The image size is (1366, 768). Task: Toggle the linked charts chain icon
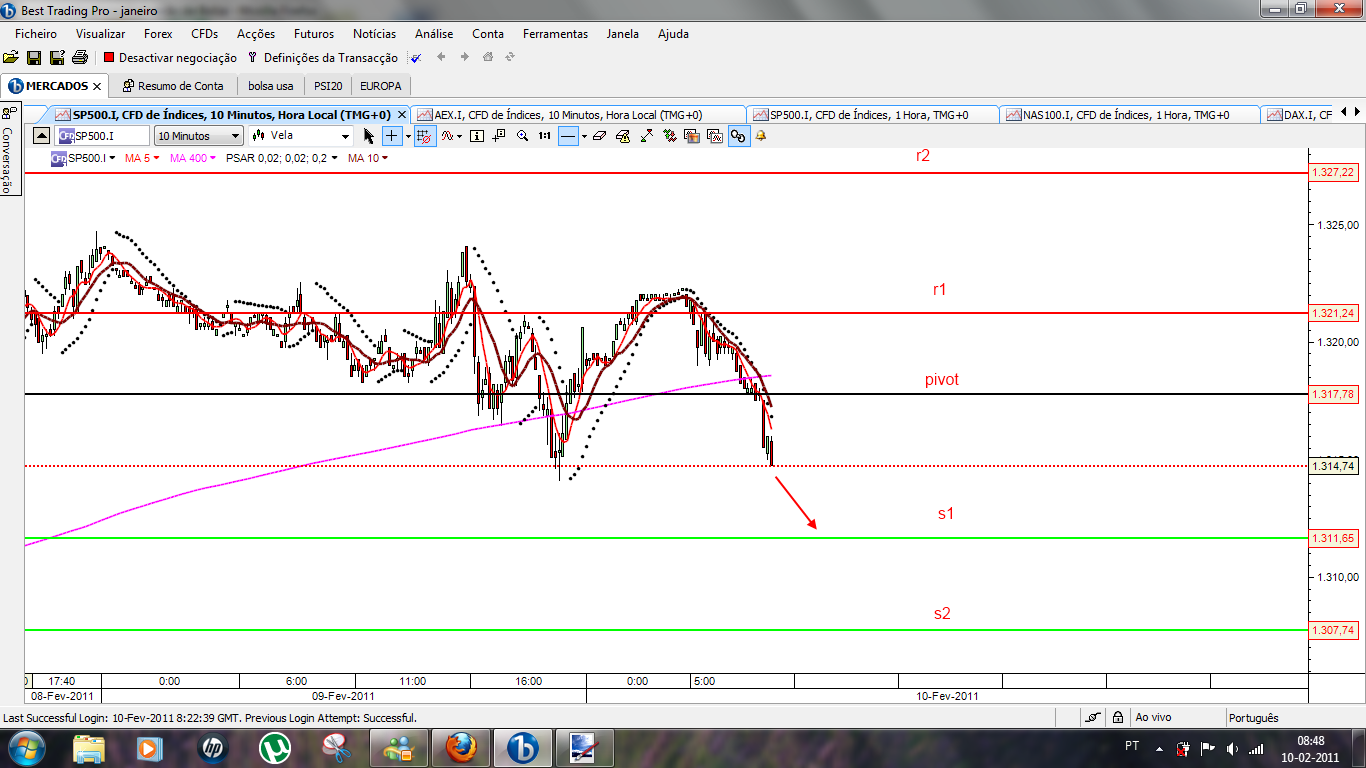(739, 135)
